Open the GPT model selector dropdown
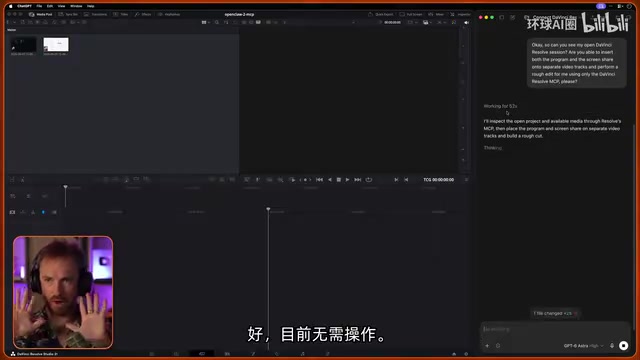This screenshot has height=360, width=640. point(583,346)
